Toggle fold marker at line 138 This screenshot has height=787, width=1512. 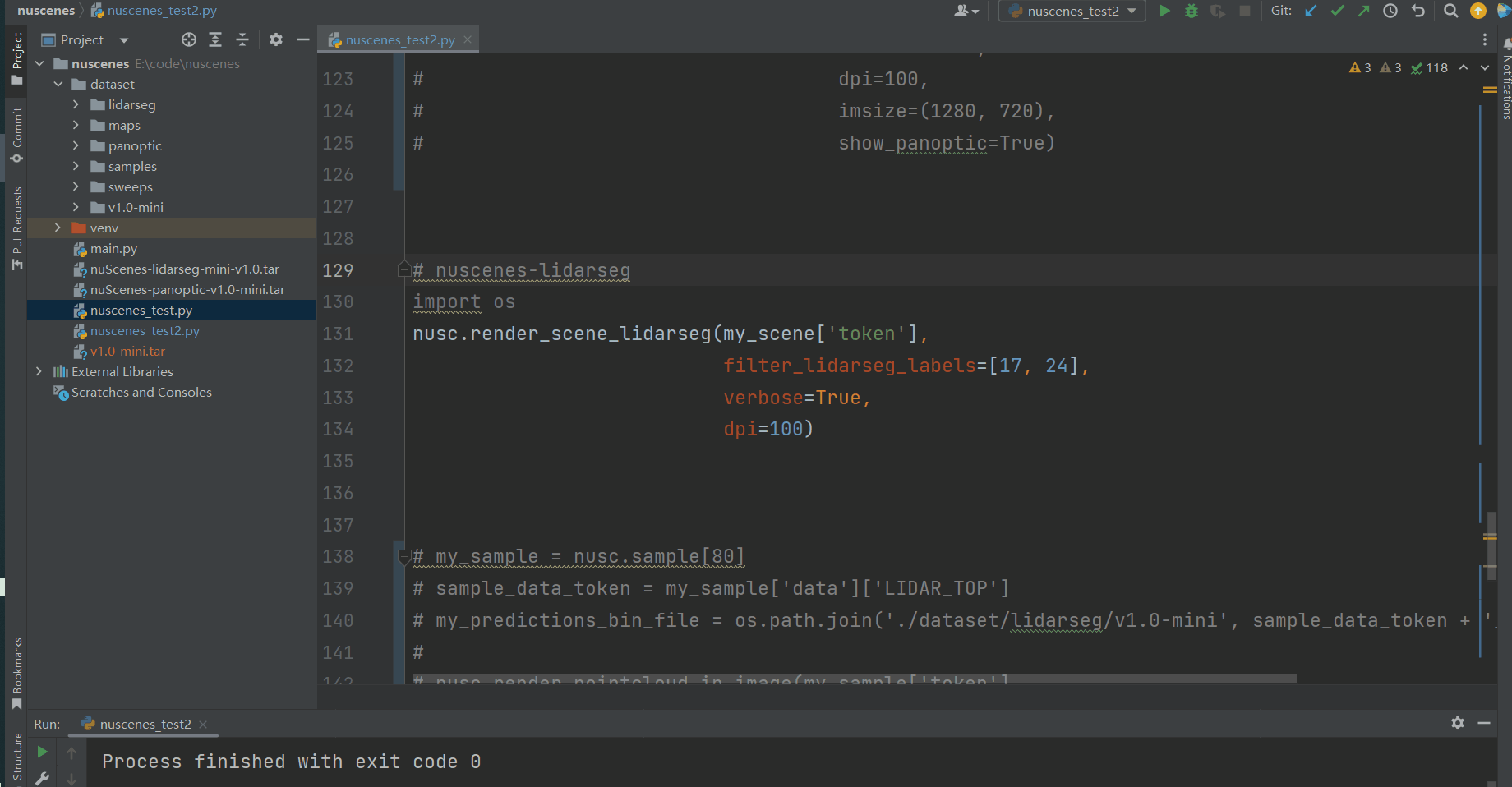click(x=403, y=557)
